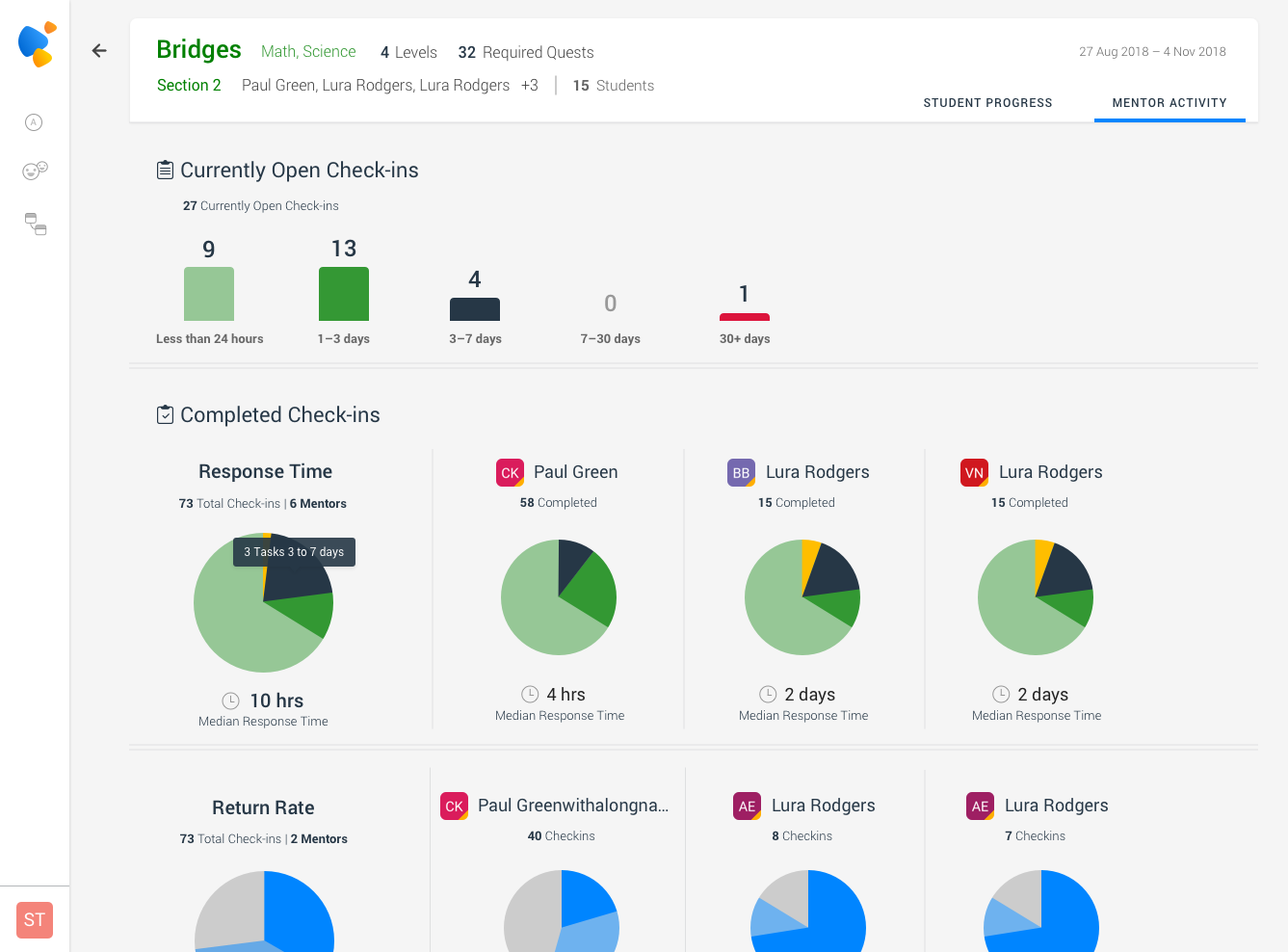The image size is (1288, 952).
Task: Open Paul Greenwithalongna... mentor name
Action: (573, 806)
